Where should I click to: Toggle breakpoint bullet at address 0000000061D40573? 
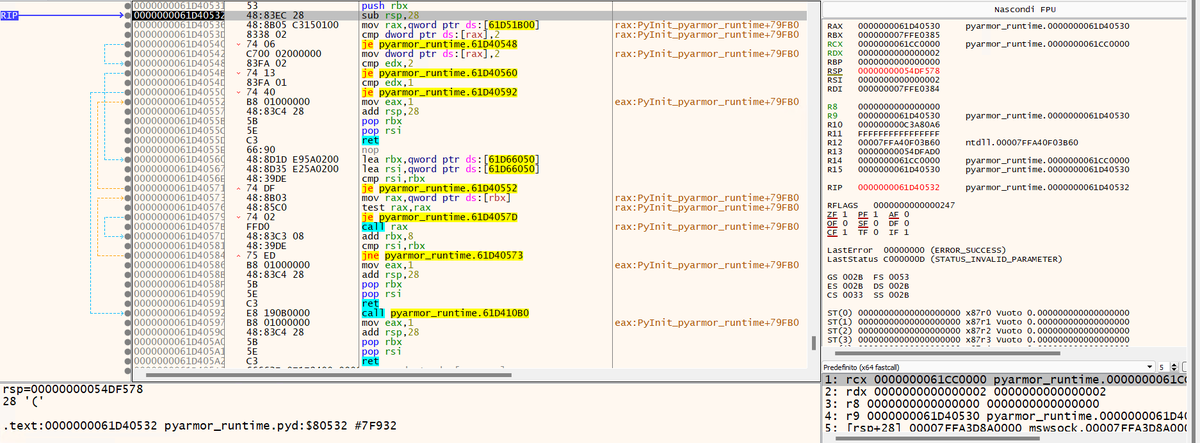tap(128, 197)
